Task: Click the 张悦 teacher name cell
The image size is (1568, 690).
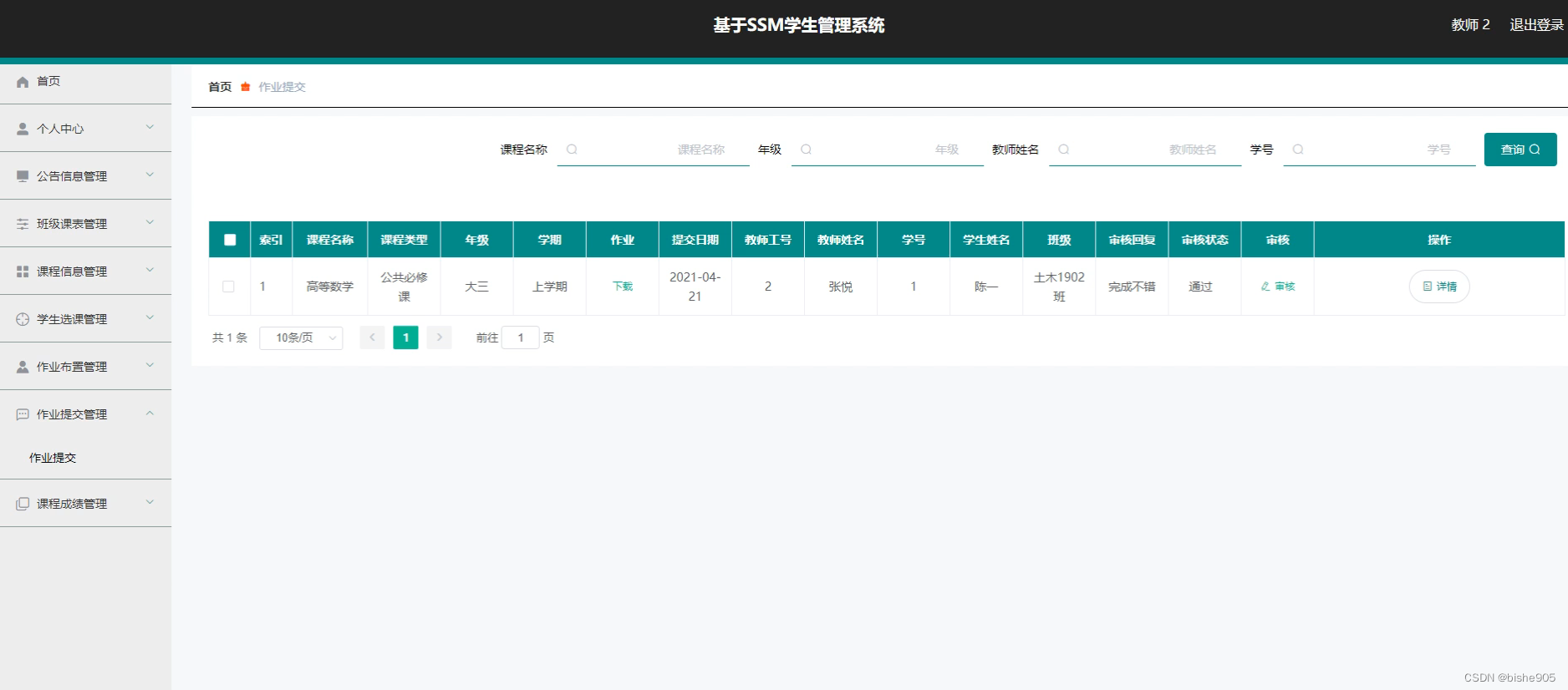Action: coord(841,287)
